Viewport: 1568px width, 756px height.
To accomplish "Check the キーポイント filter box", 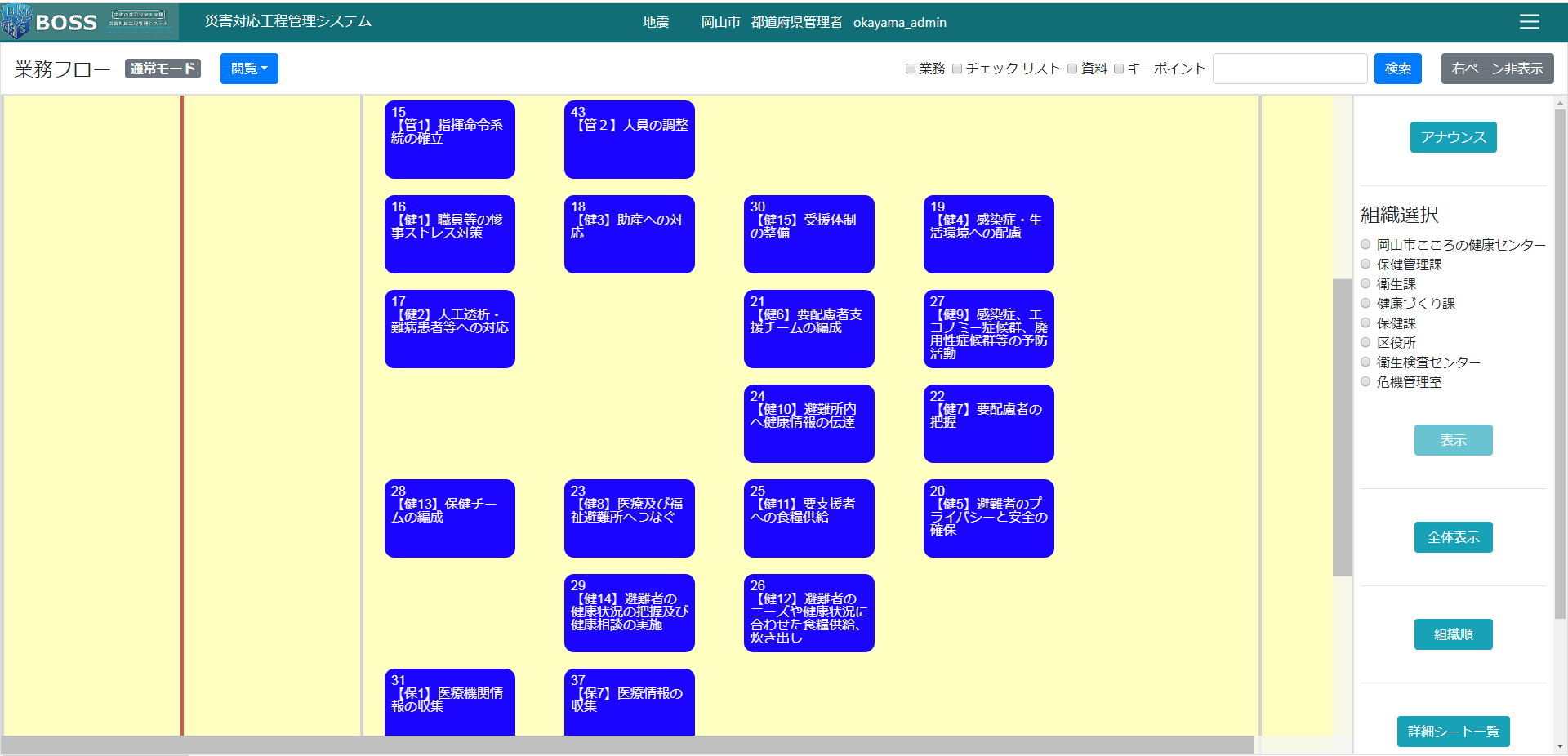I will pyautogui.click(x=1119, y=69).
